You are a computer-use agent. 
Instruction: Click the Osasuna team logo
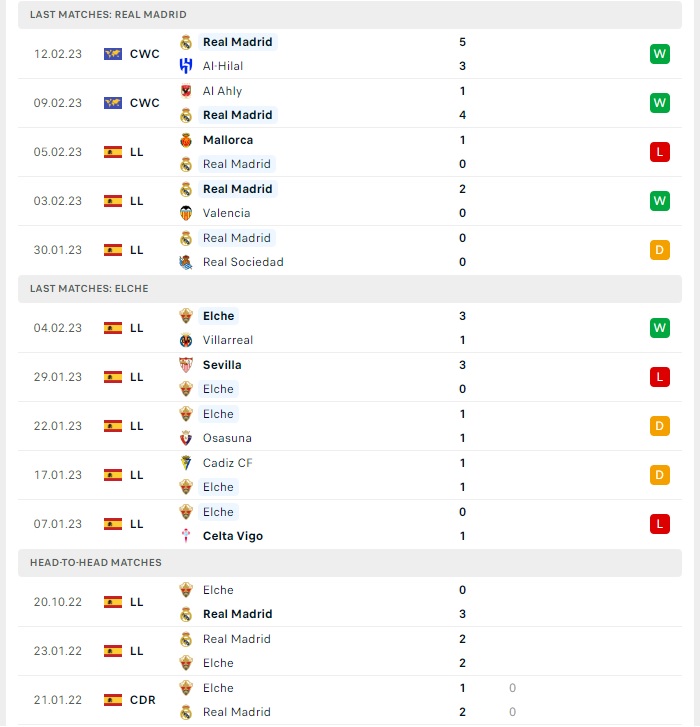tap(186, 438)
